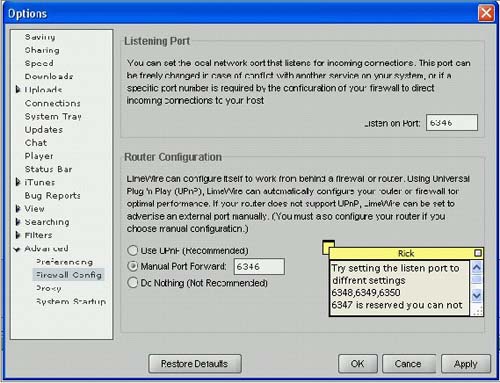The width and height of the screenshot is (500, 383).
Task: Select the View tree item label
Action: coord(34,209)
